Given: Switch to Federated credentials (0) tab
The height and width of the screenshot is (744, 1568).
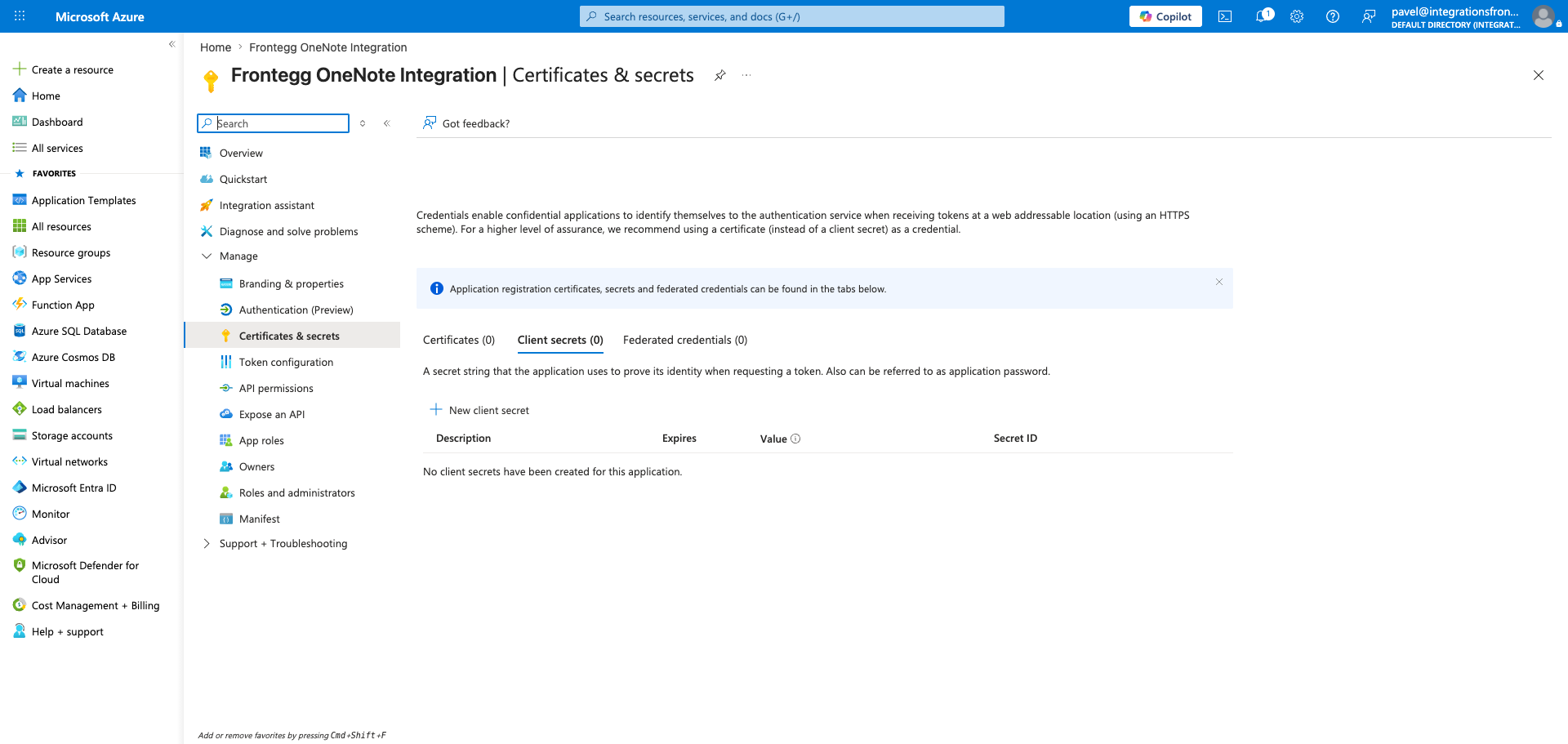Looking at the screenshot, I should click(685, 340).
